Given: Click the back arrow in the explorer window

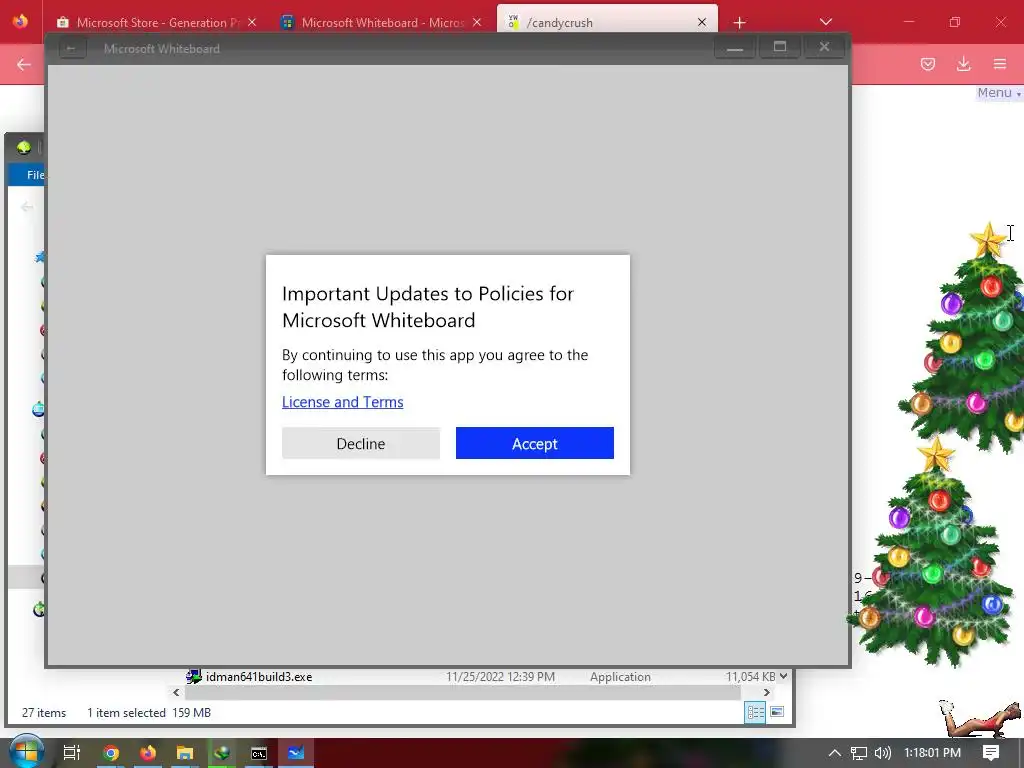Looking at the screenshot, I should click(27, 207).
